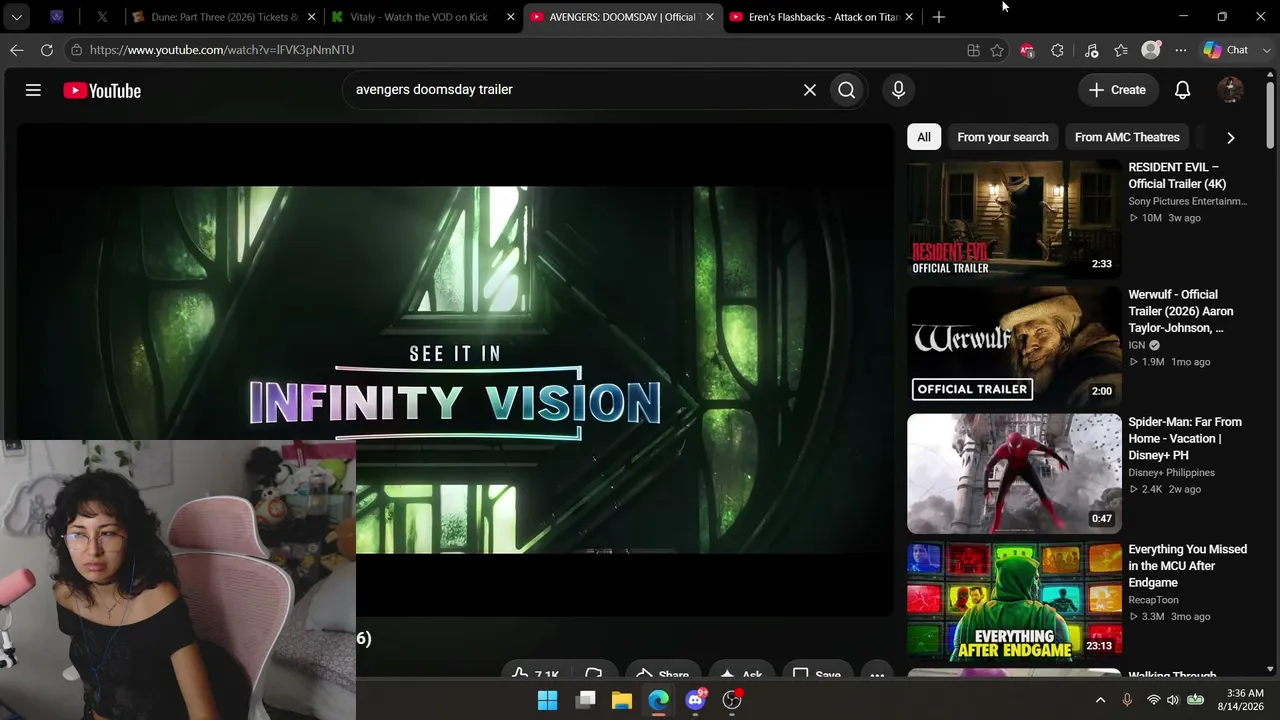This screenshot has width=1280, height=720.
Task: Open 'RESIDENT EVIL – Official Trailer (4K)' title
Action: tap(1177, 175)
